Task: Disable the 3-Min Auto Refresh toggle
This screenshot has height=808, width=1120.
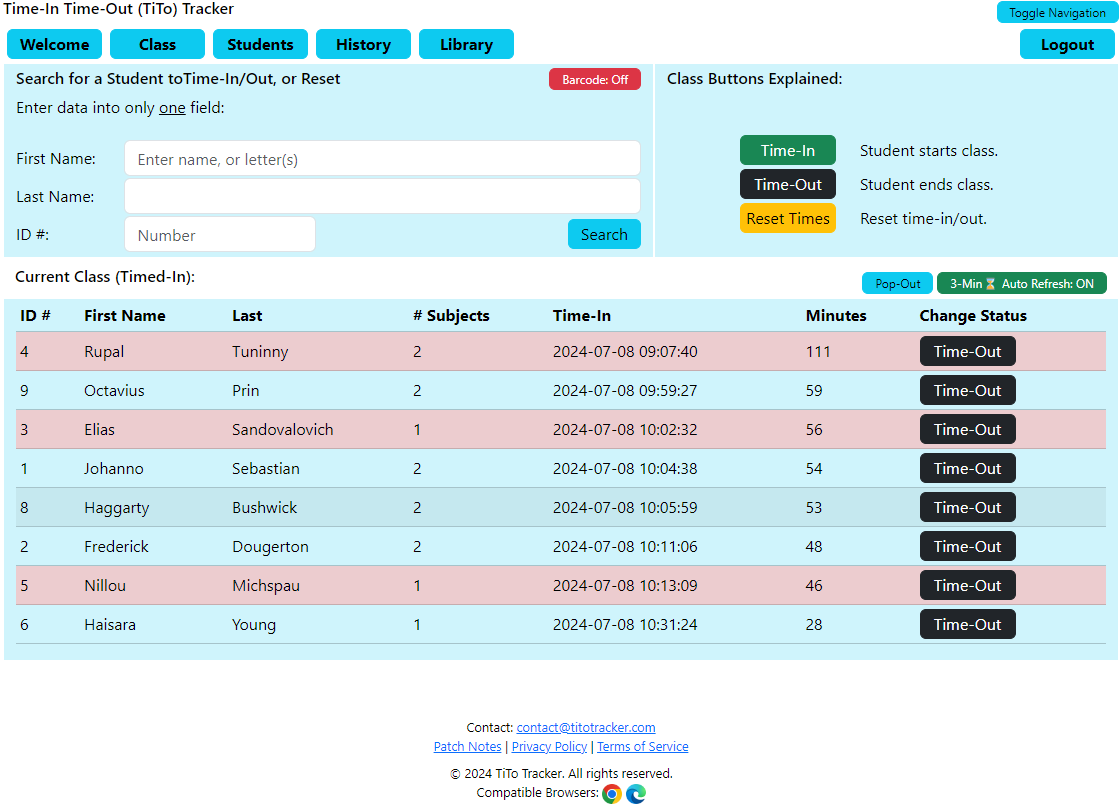Action: 1021,284
